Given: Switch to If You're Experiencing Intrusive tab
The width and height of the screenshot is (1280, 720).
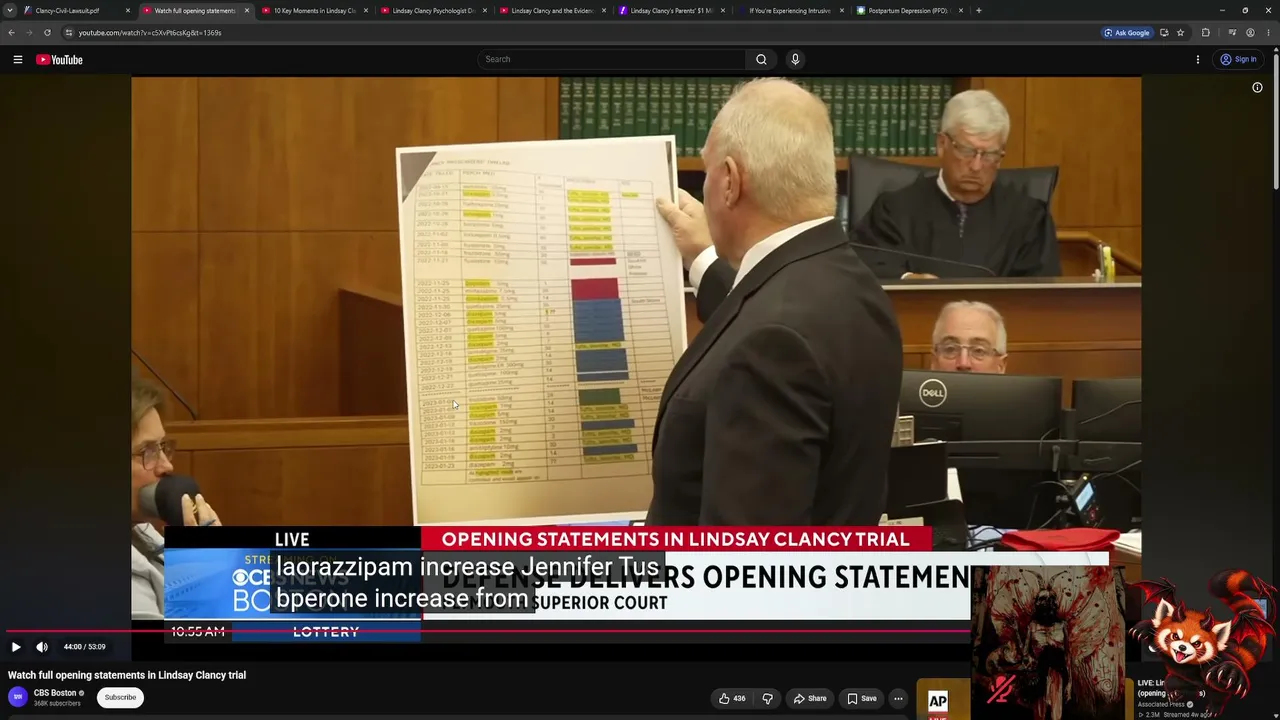Looking at the screenshot, I should tap(790, 11).
